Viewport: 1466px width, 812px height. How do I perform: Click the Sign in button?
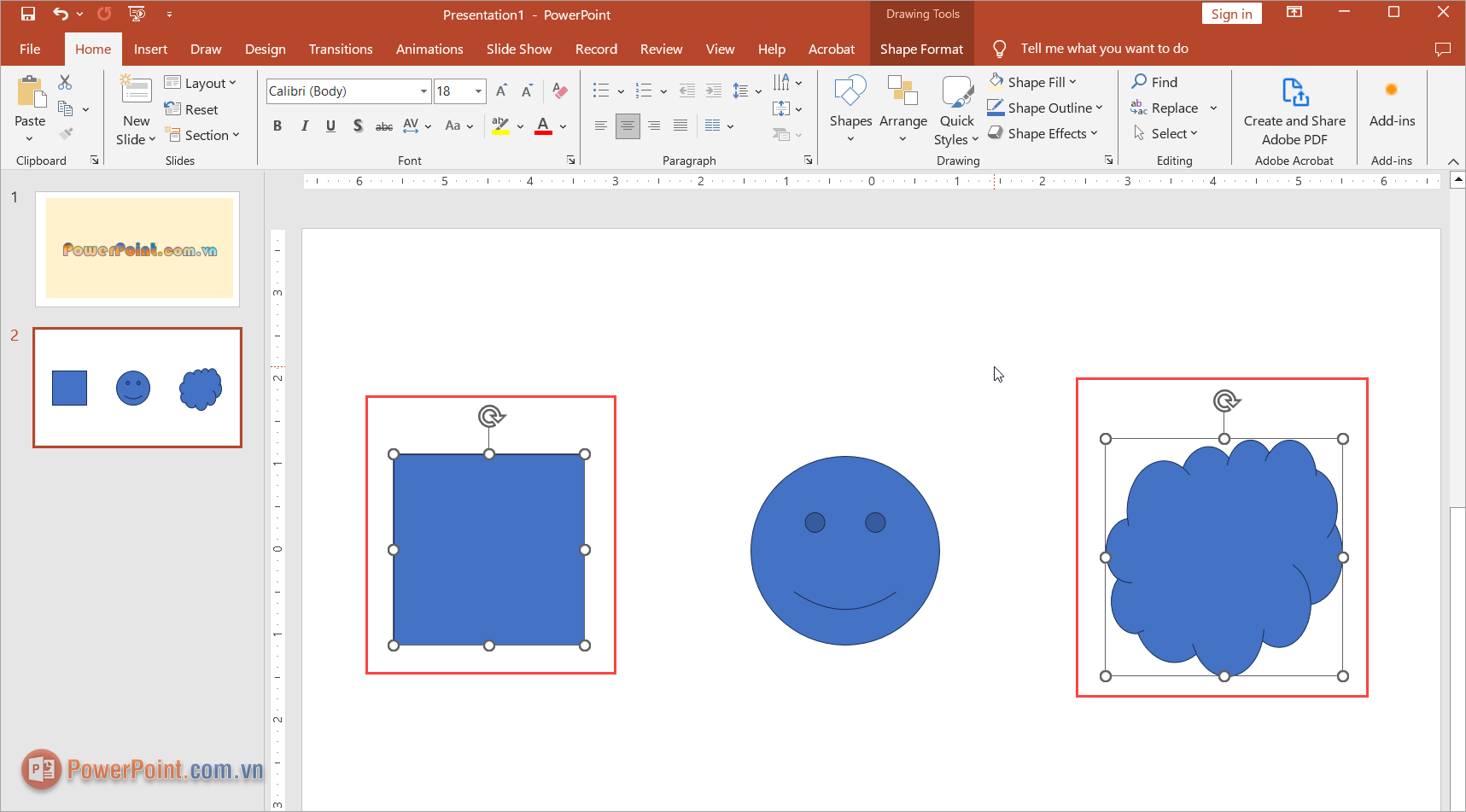[1231, 14]
